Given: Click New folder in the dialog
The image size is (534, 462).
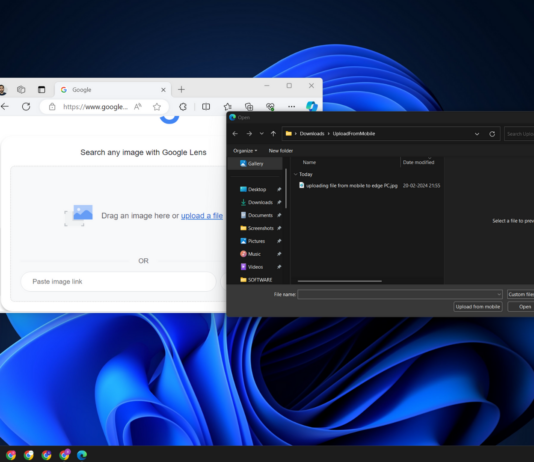Looking at the screenshot, I should pos(281,151).
